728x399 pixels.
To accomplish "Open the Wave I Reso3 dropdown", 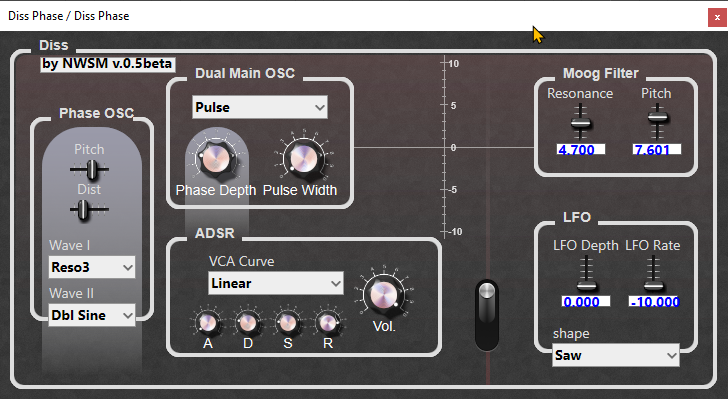I will 92,267.
